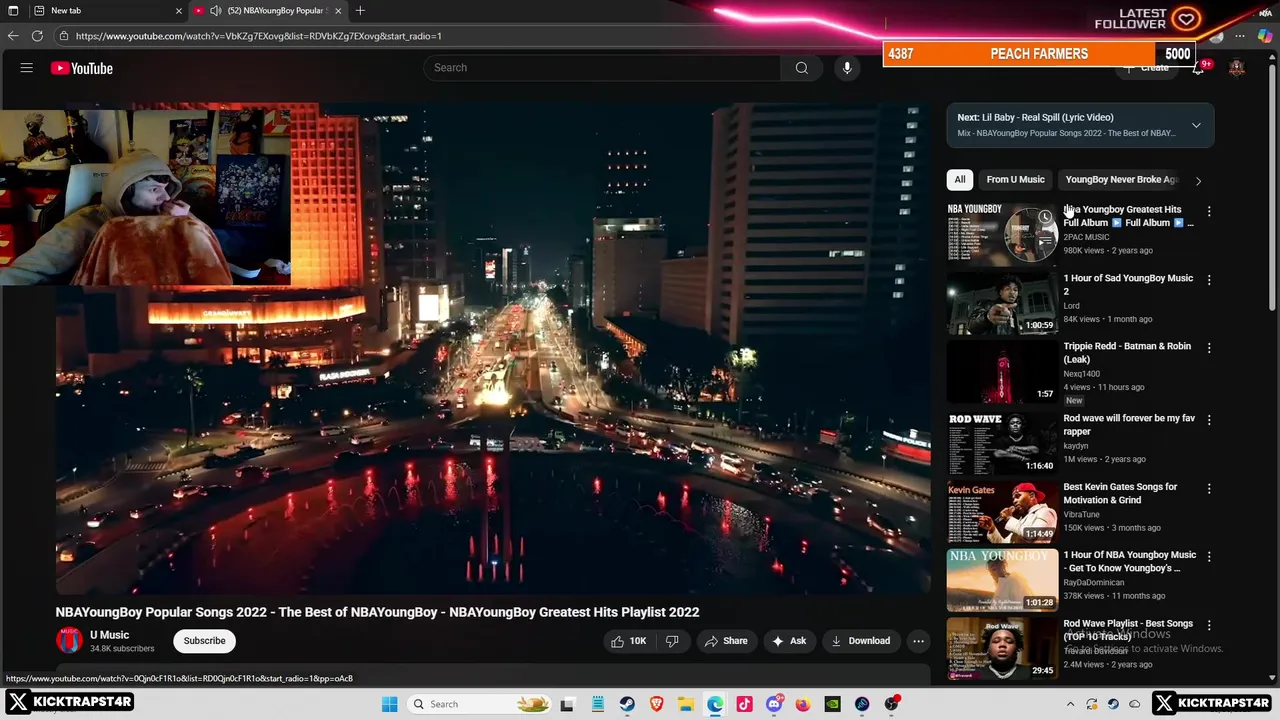Open 1 Hour of Sad YoungBoy Music thumbnail
Image resolution: width=1280 pixels, height=720 pixels.
click(x=1002, y=302)
